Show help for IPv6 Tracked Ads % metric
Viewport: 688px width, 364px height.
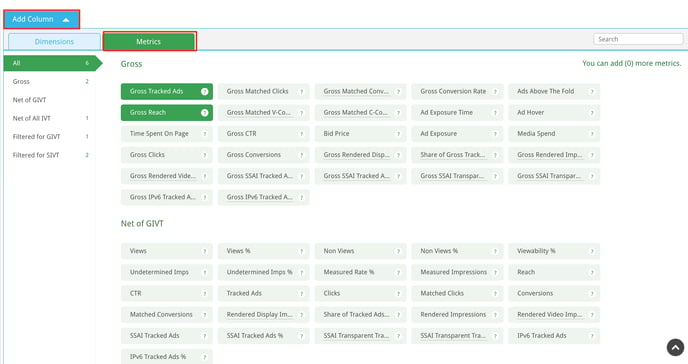point(204,357)
